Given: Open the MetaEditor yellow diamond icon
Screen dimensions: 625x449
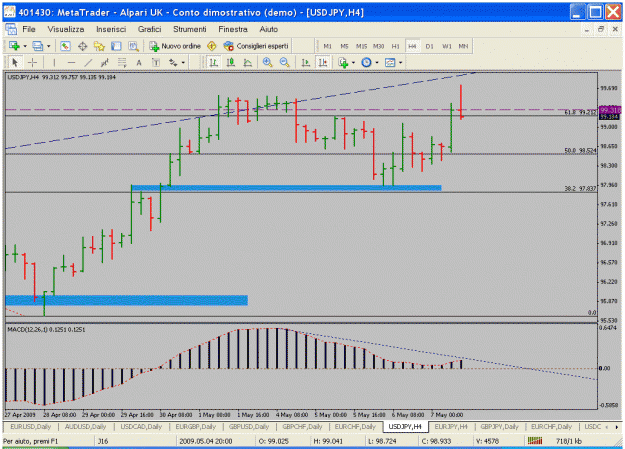Looking at the screenshot, I should click(212, 46).
